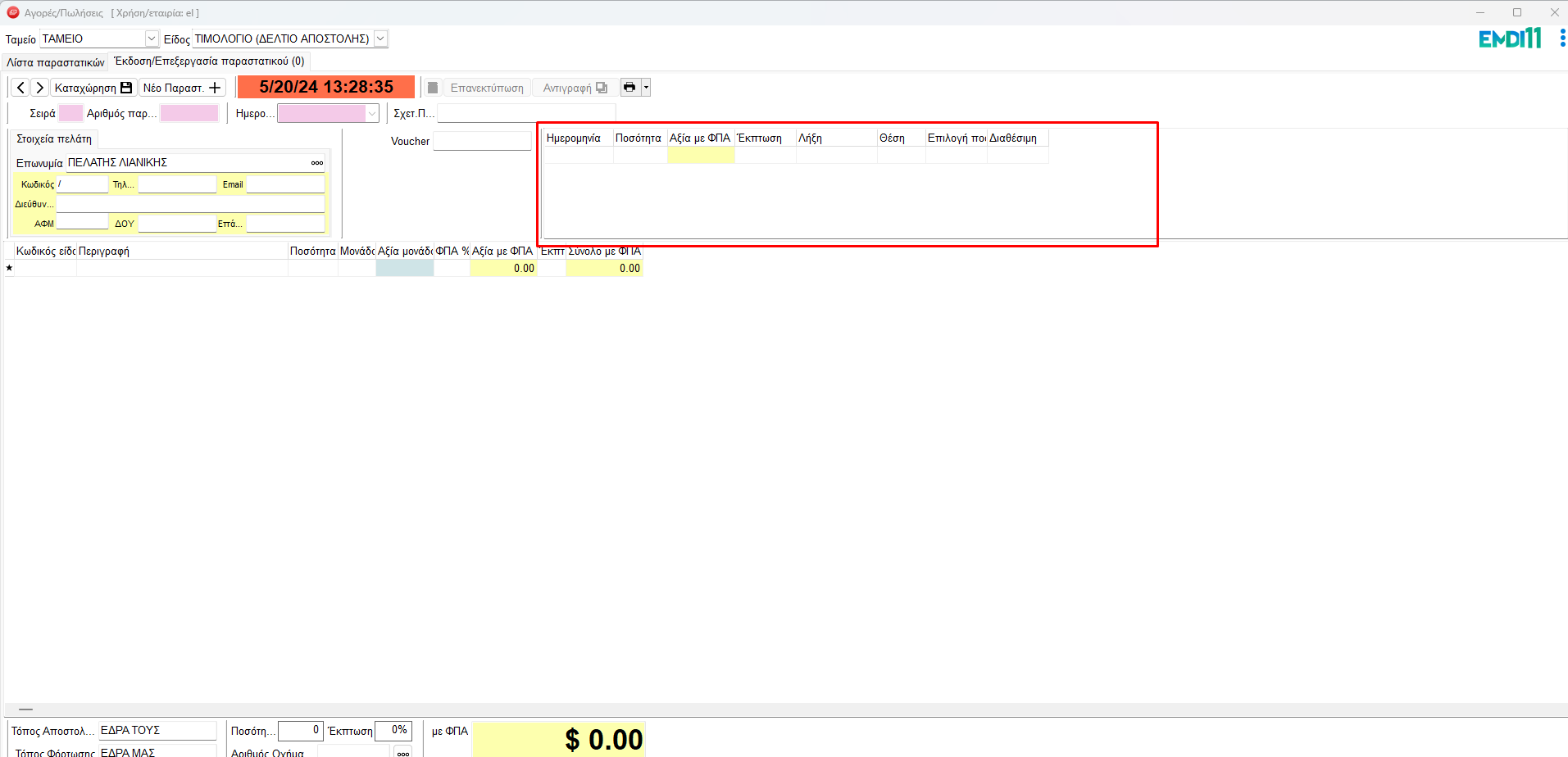Open the printer options dropdown arrow

point(646,88)
